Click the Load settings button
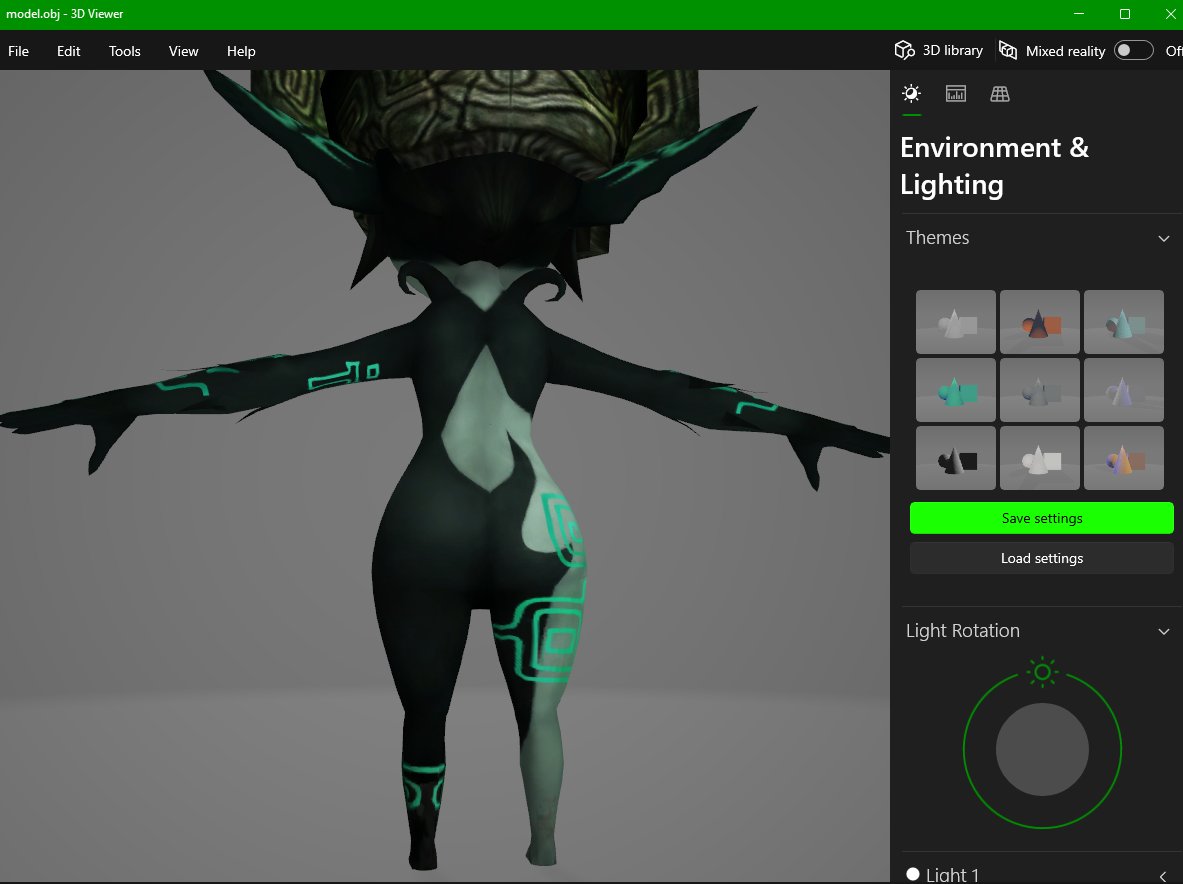The height and width of the screenshot is (884, 1183). point(1041,558)
